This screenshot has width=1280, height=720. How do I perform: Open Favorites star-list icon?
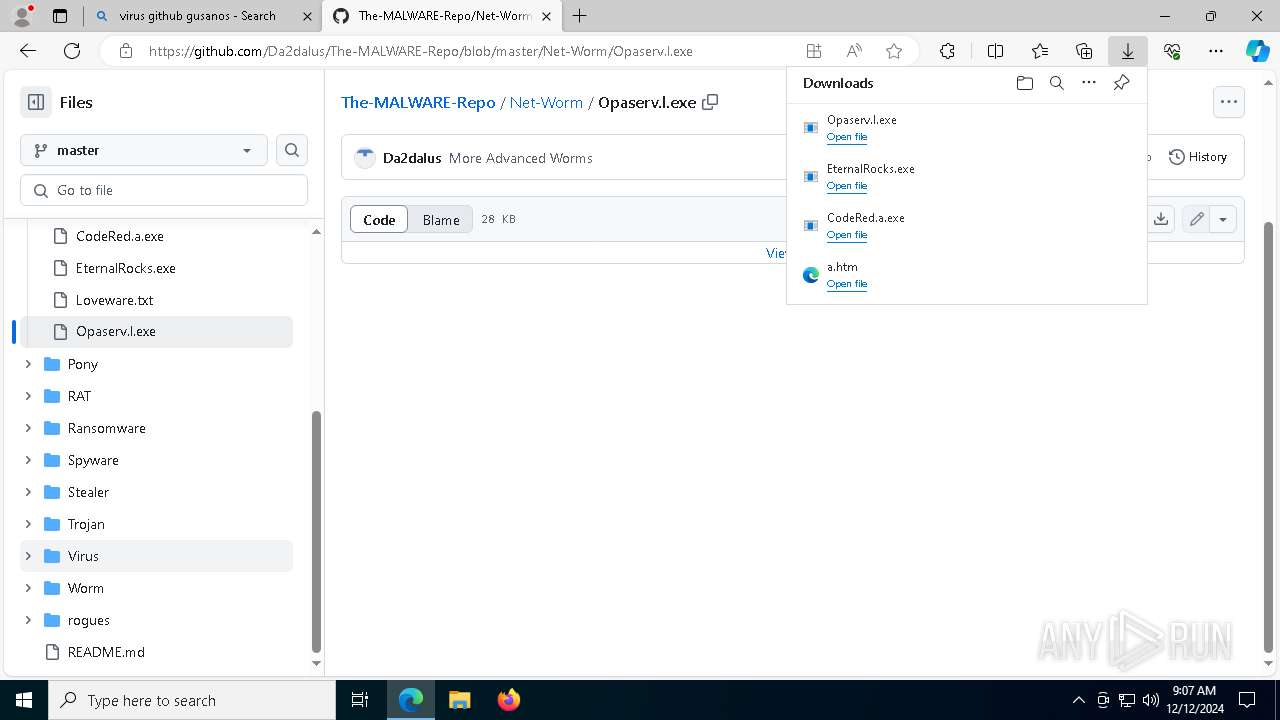1039,51
